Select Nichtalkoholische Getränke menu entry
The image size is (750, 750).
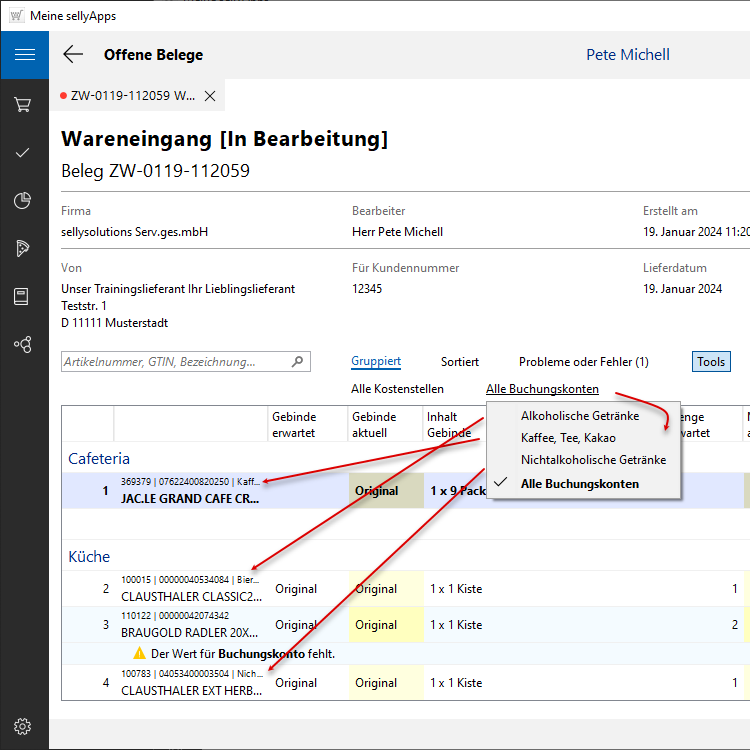click(593, 461)
